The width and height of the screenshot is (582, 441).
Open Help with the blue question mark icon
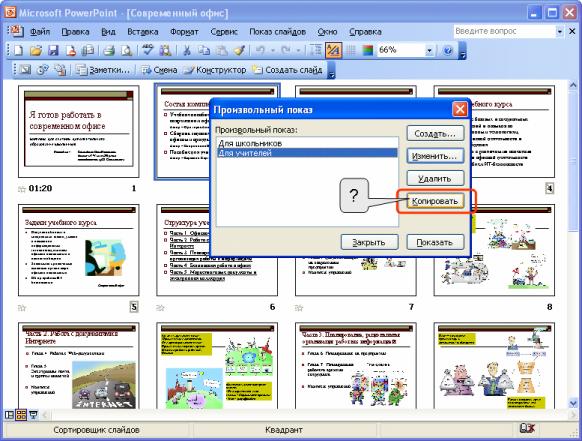[x=448, y=50]
